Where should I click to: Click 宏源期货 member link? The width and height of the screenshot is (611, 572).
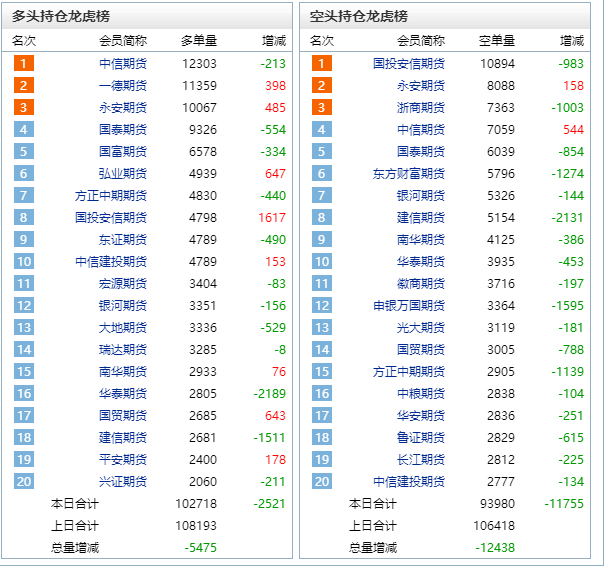point(123,284)
